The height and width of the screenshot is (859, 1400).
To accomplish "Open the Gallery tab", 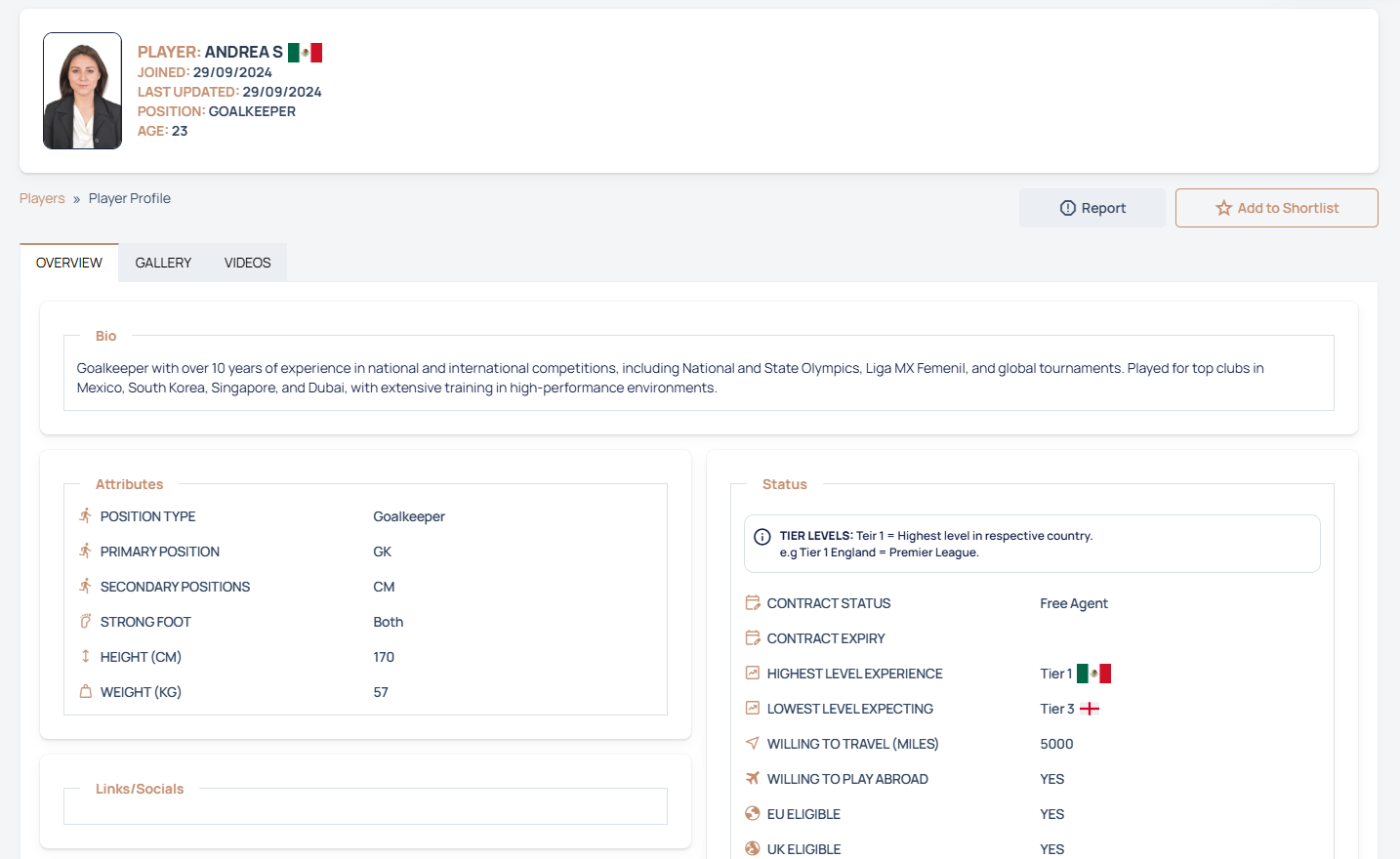I will (x=163, y=263).
